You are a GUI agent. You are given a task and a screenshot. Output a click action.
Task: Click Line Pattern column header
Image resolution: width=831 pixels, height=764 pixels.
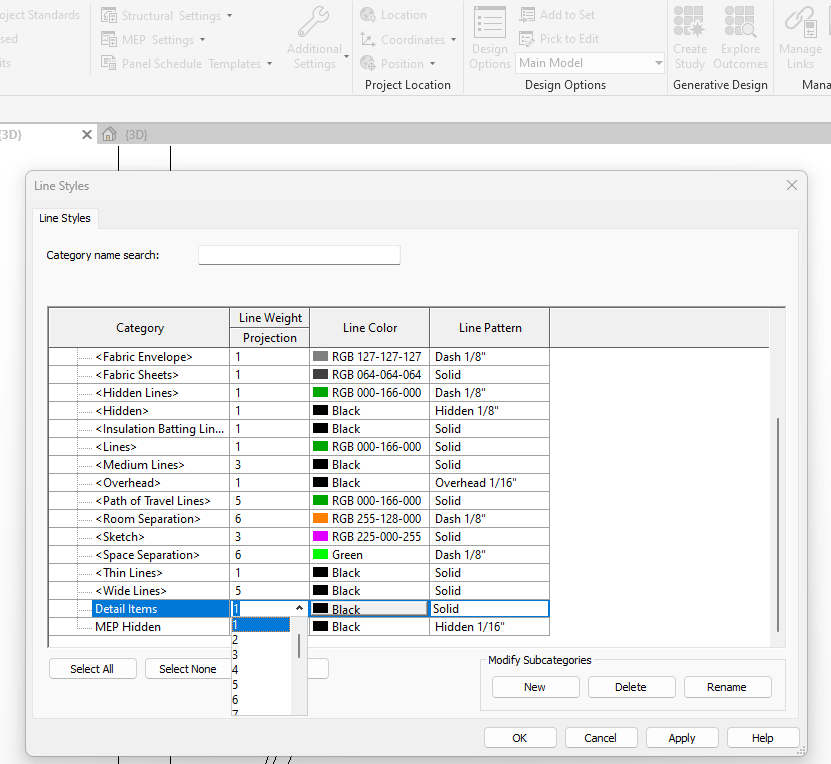pyautogui.click(x=490, y=327)
